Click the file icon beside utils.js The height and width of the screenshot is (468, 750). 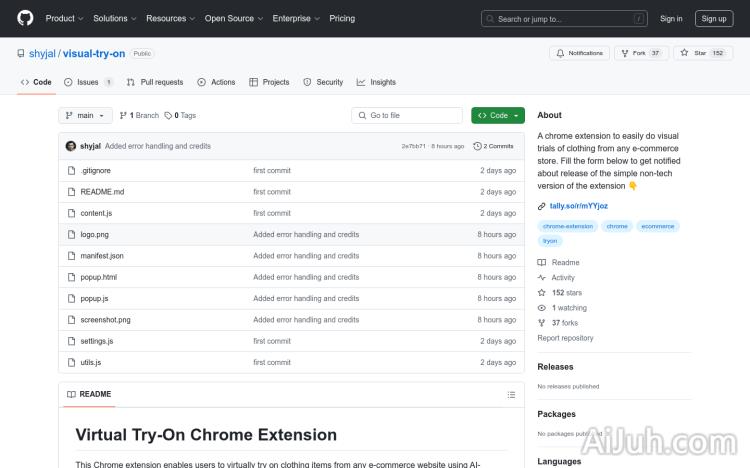click(x=71, y=362)
